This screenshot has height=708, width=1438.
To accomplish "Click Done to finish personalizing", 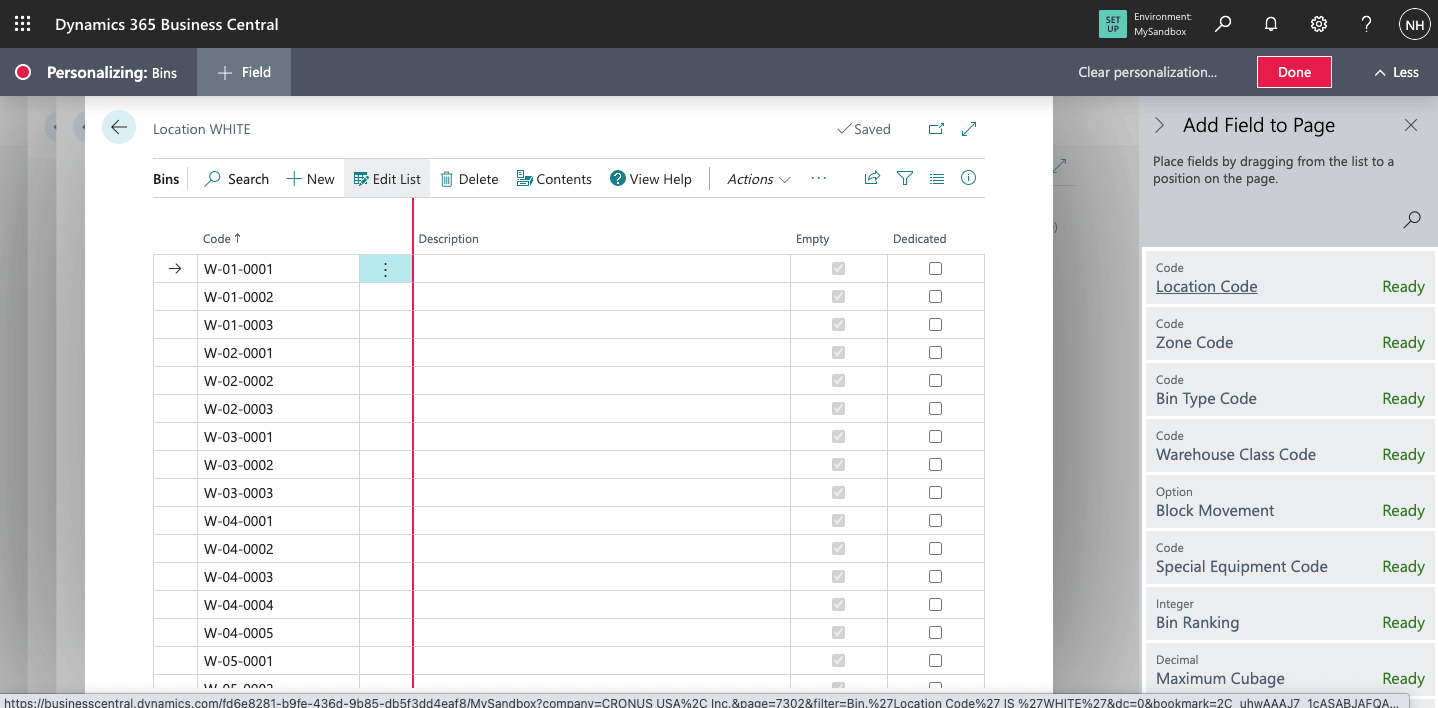I will pyautogui.click(x=1294, y=72).
